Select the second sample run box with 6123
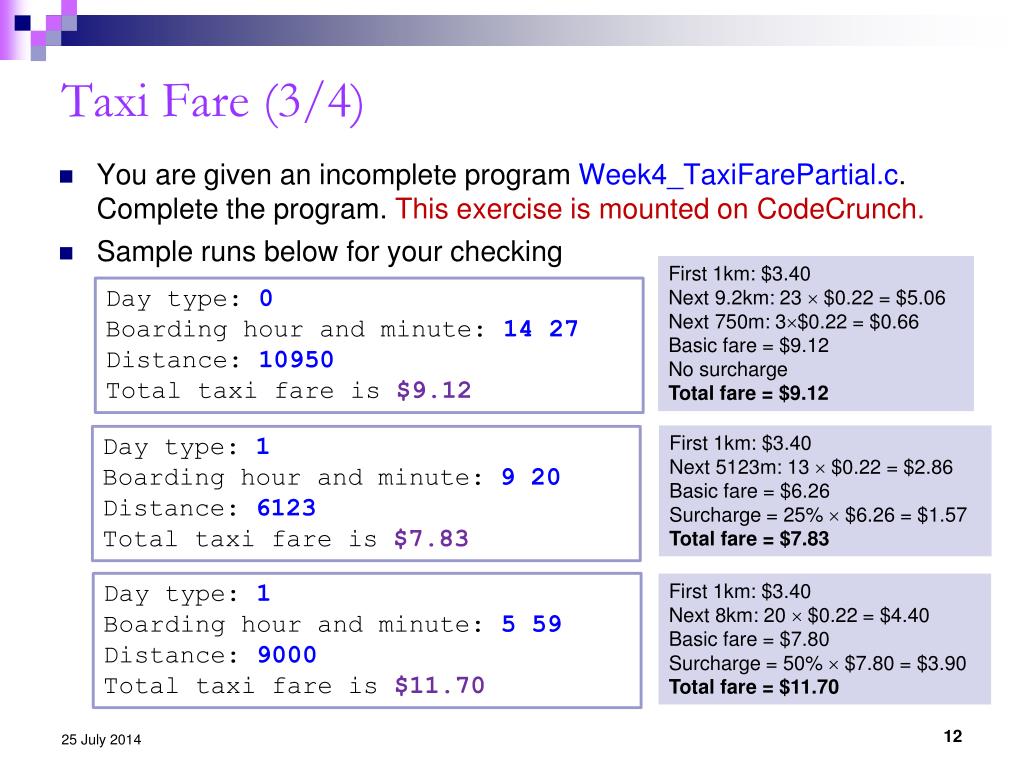The width and height of the screenshot is (1024, 768). tap(366, 493)
